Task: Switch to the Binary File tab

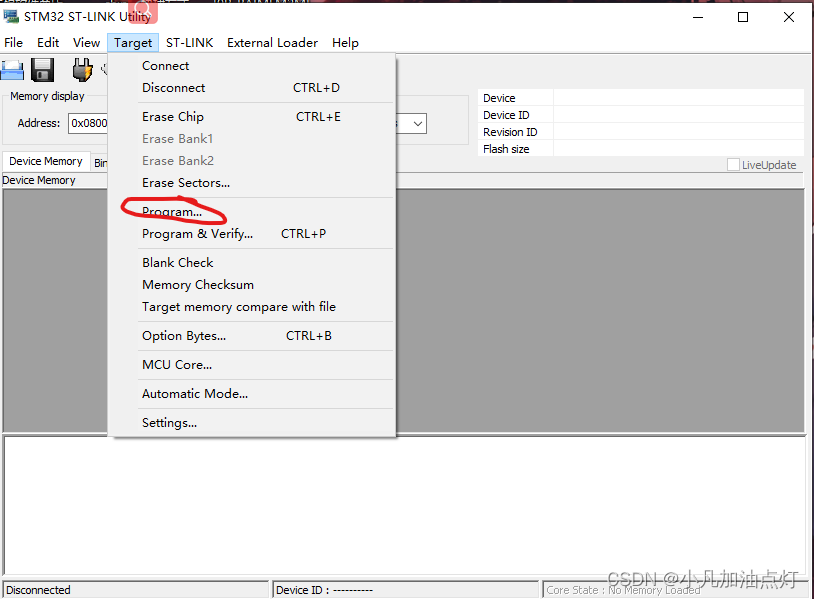Action: [100, 163]
